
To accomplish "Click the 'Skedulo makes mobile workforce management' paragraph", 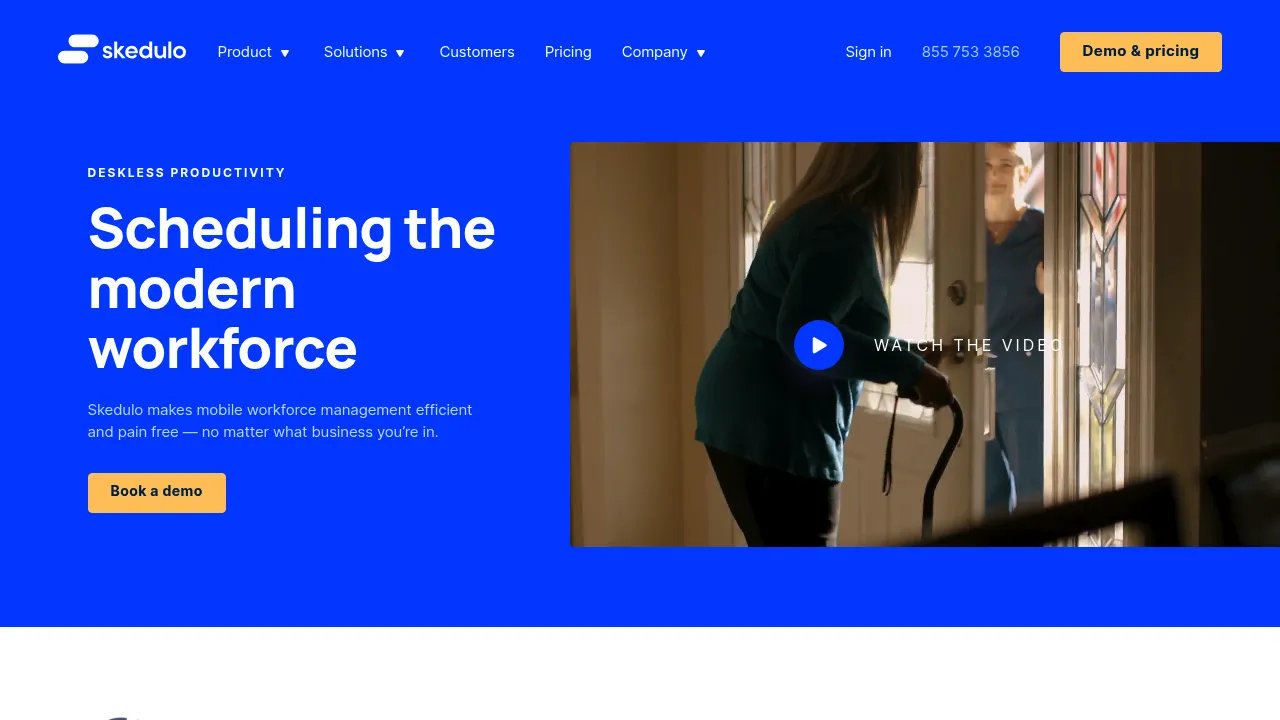I will [x=280, y=421].
